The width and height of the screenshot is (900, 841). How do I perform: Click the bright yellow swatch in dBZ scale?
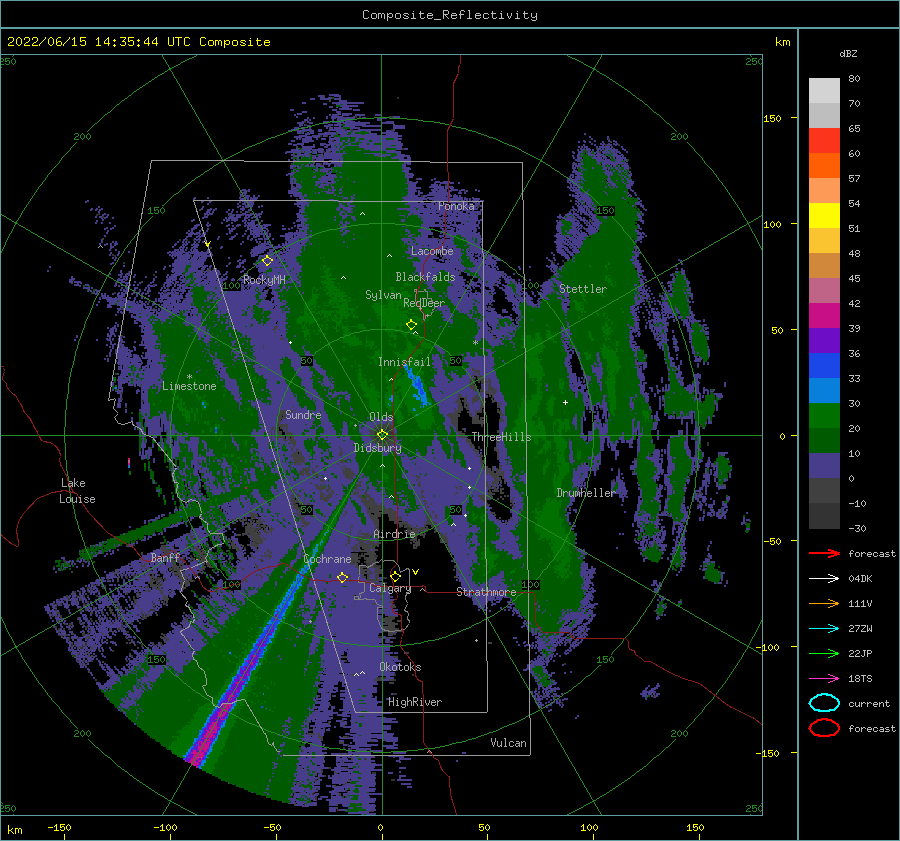pyautogui.click(x=824, y=216)
